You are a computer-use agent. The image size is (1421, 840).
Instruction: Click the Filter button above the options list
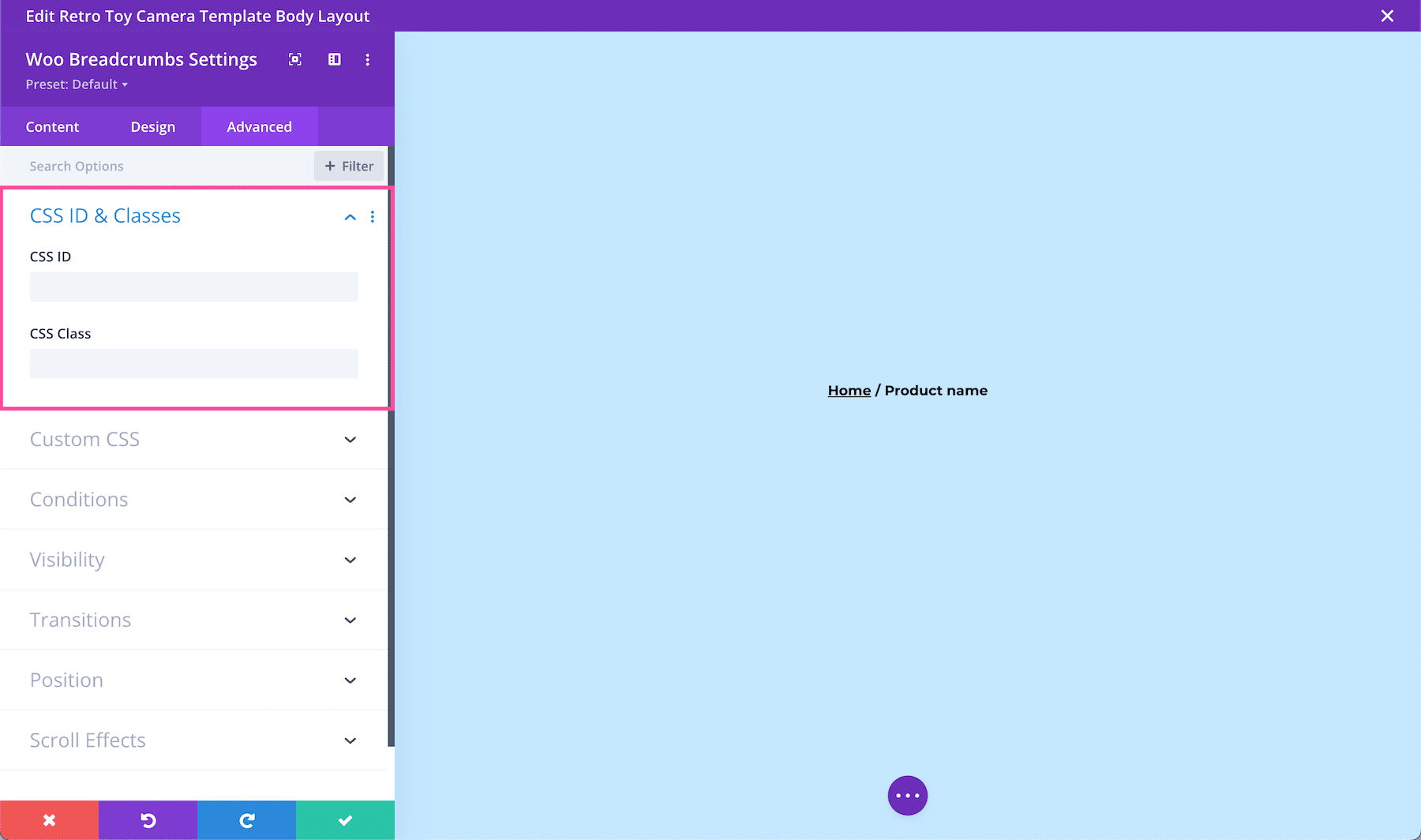[348, 166]
